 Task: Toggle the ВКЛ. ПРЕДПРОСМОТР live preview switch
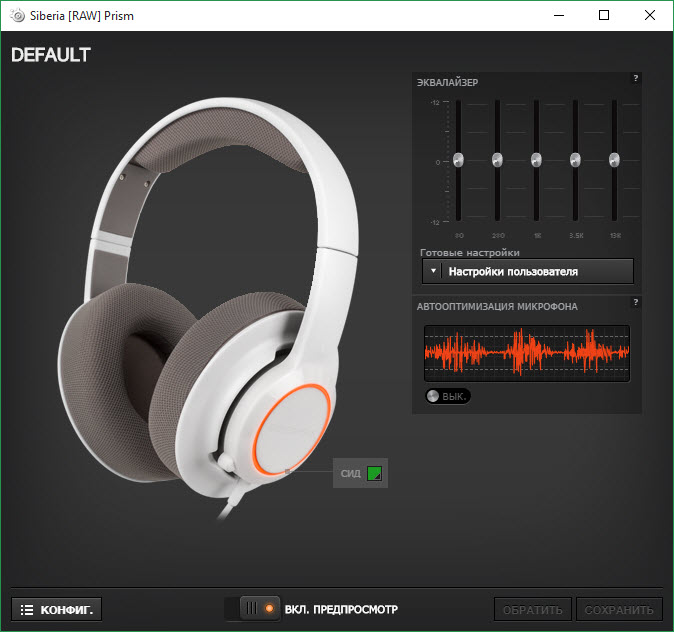(x=252, y=608)
